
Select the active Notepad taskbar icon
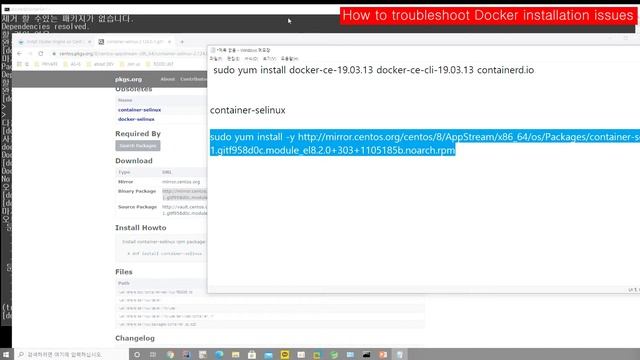[400, 355]
